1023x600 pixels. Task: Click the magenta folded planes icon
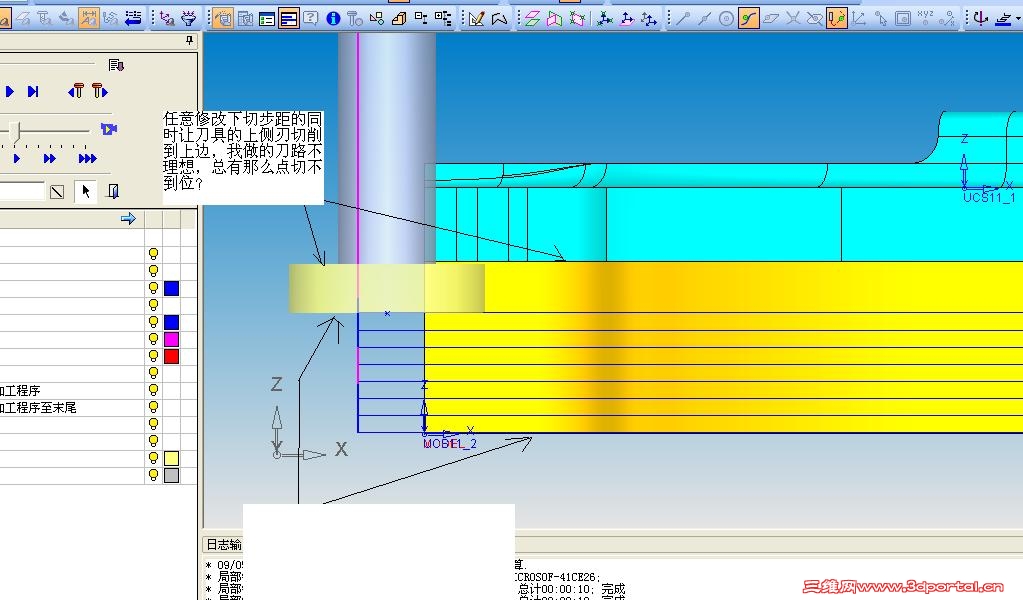tap(555, 19)
